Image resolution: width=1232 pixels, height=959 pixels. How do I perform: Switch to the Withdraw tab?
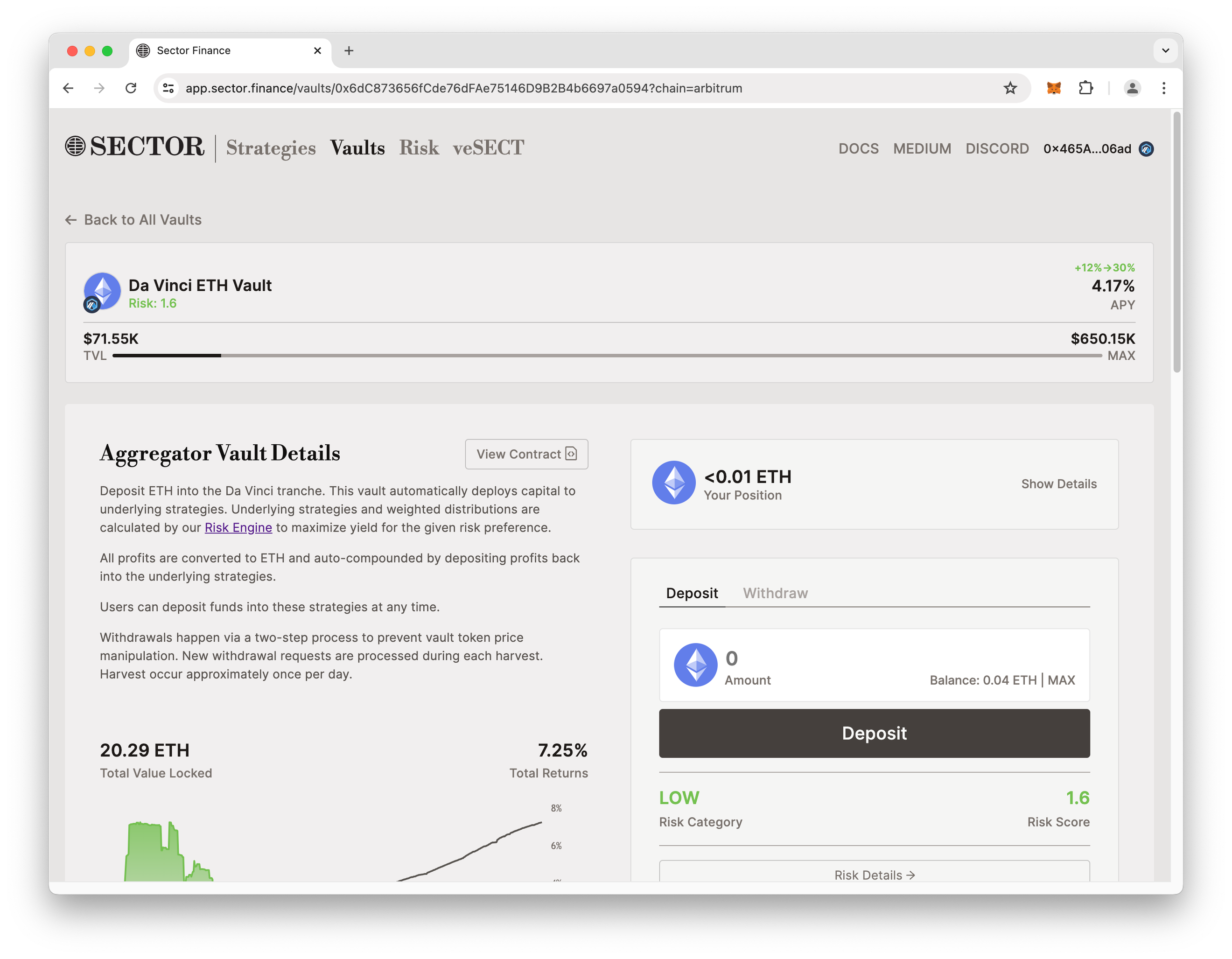point(775,593)
